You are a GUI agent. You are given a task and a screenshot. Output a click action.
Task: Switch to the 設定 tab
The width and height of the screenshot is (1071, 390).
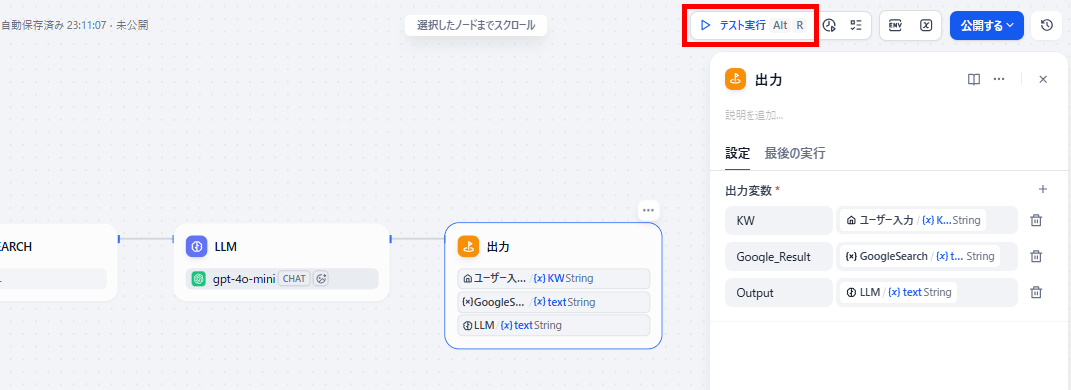(x=737, y=154)
